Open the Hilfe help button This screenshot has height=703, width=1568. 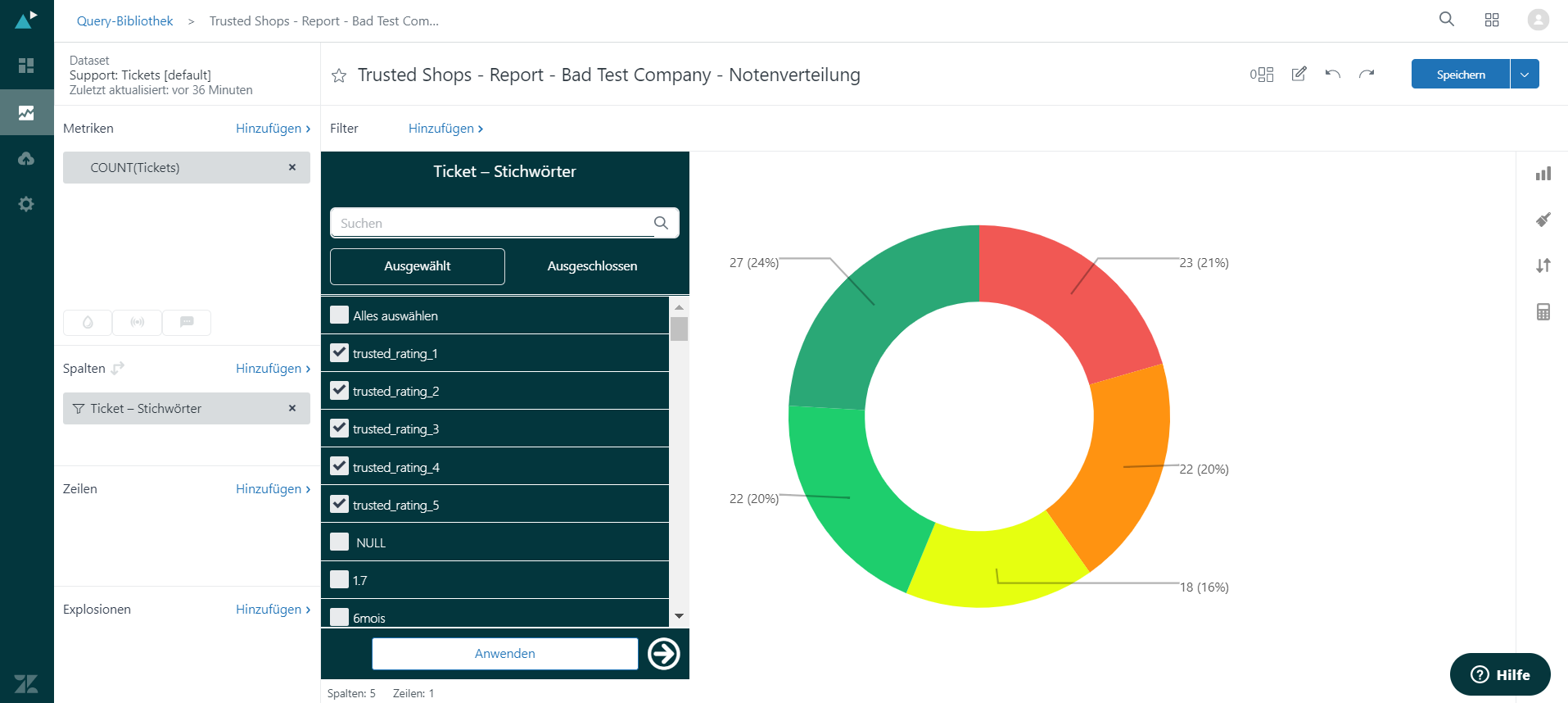click(x=1500, y=674)
